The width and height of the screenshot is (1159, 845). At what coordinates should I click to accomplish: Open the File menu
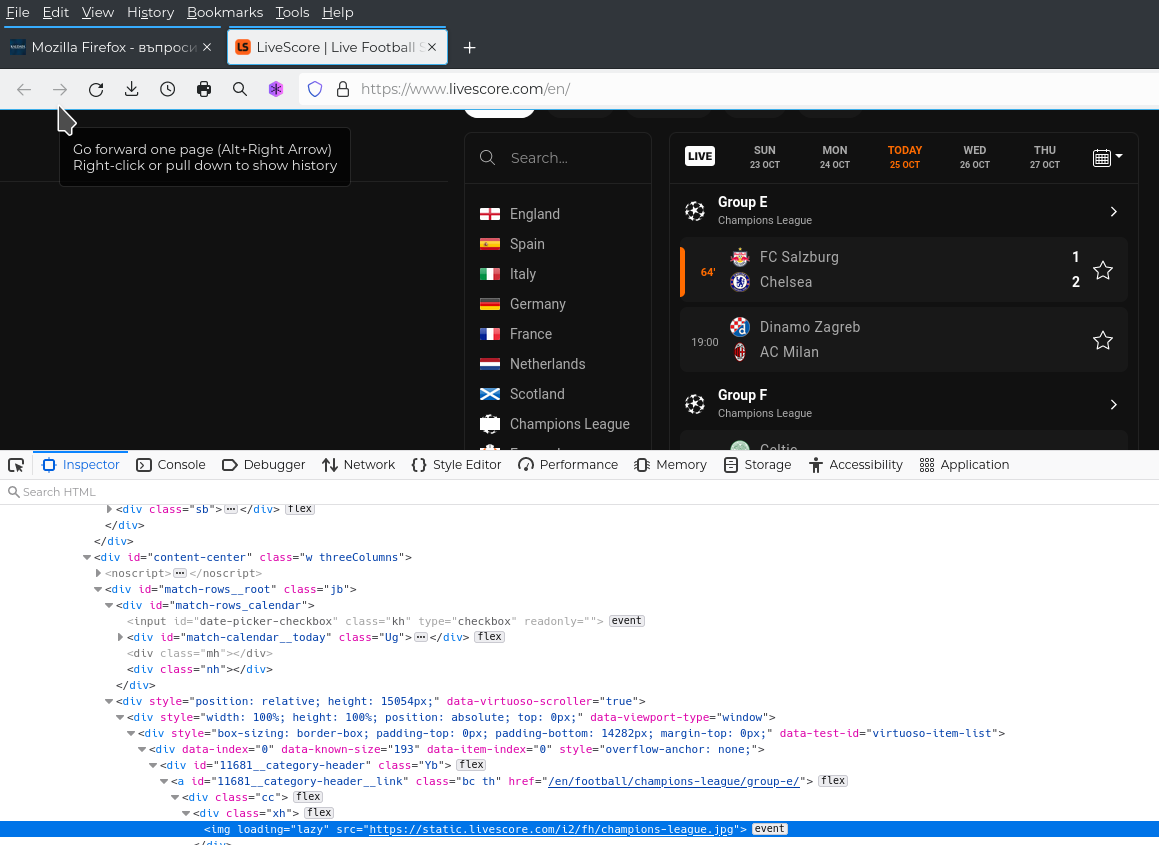[18, 13]
